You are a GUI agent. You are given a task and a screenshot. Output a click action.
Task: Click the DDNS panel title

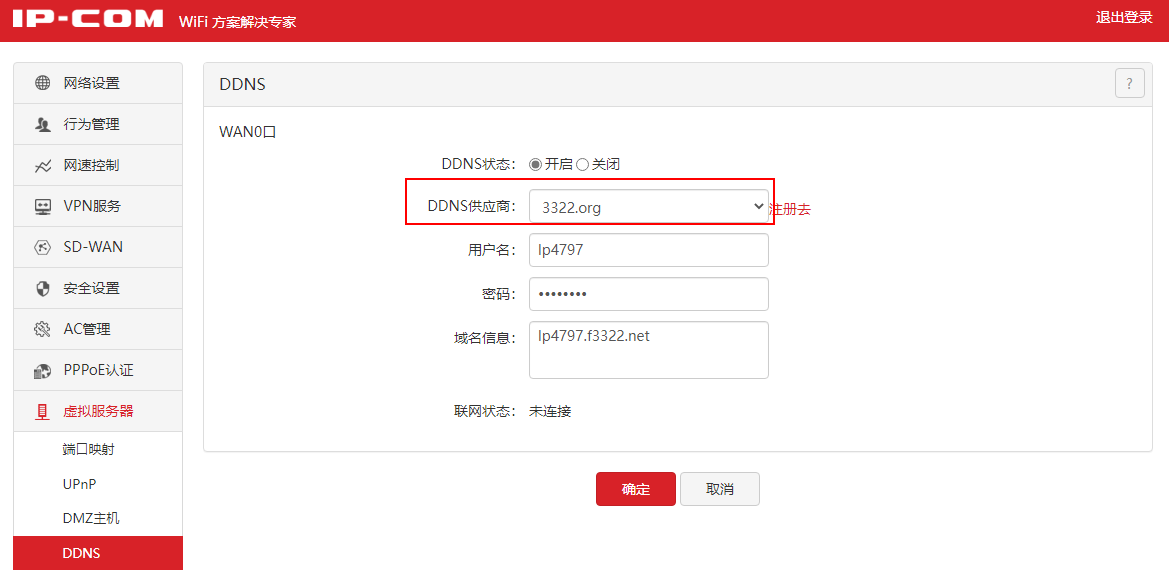[242, 84]
